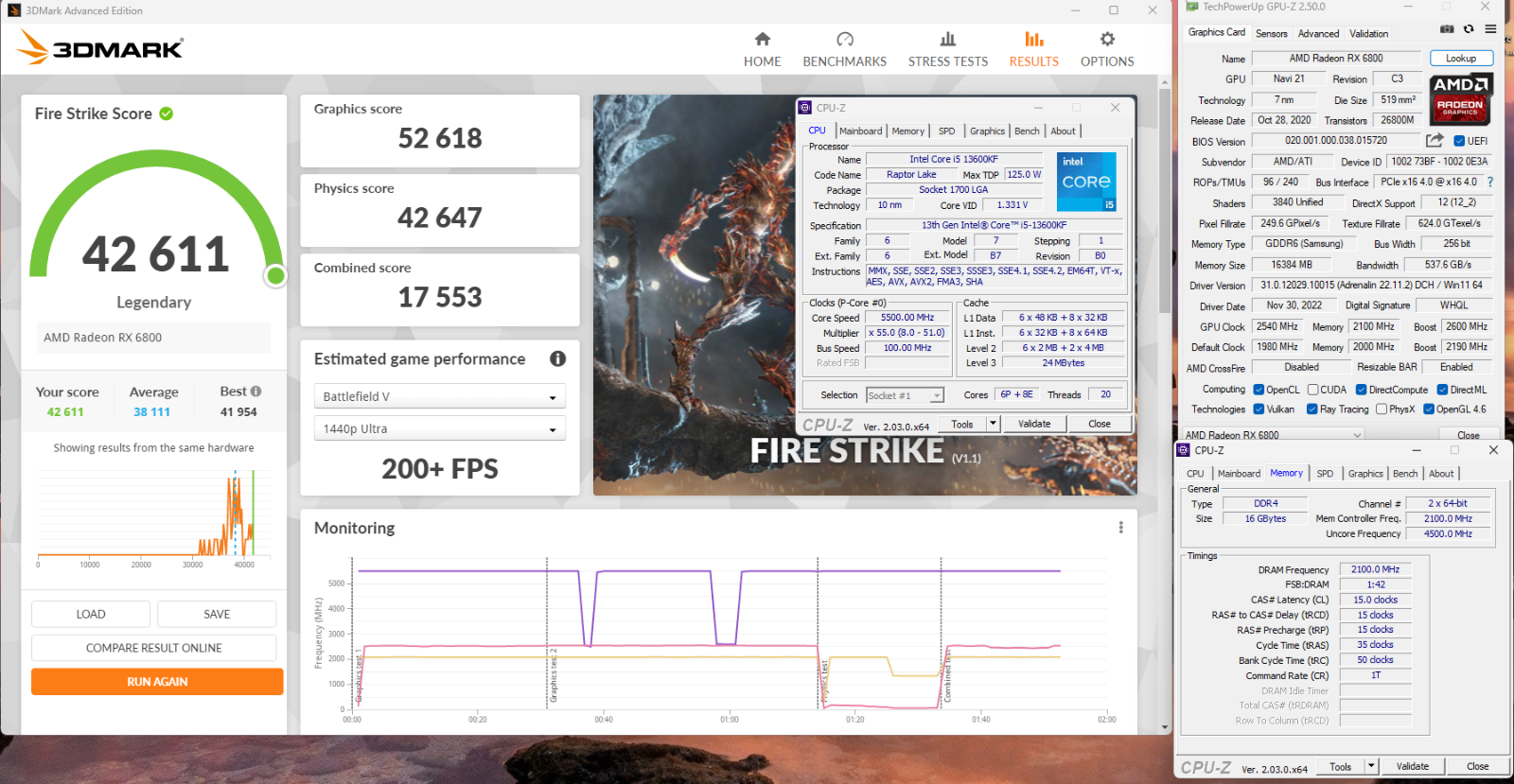The width and height of the screenshot is (1514, 784).
Task: Open Mainboard tab in CPU-Z processor window
Action: point(860,131)
